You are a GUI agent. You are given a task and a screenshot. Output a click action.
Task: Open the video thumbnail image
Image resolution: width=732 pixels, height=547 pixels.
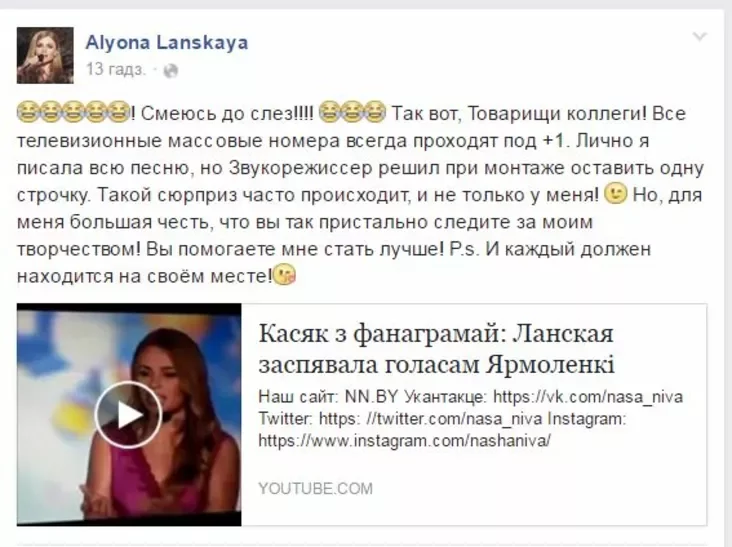[x=129, y=414]
